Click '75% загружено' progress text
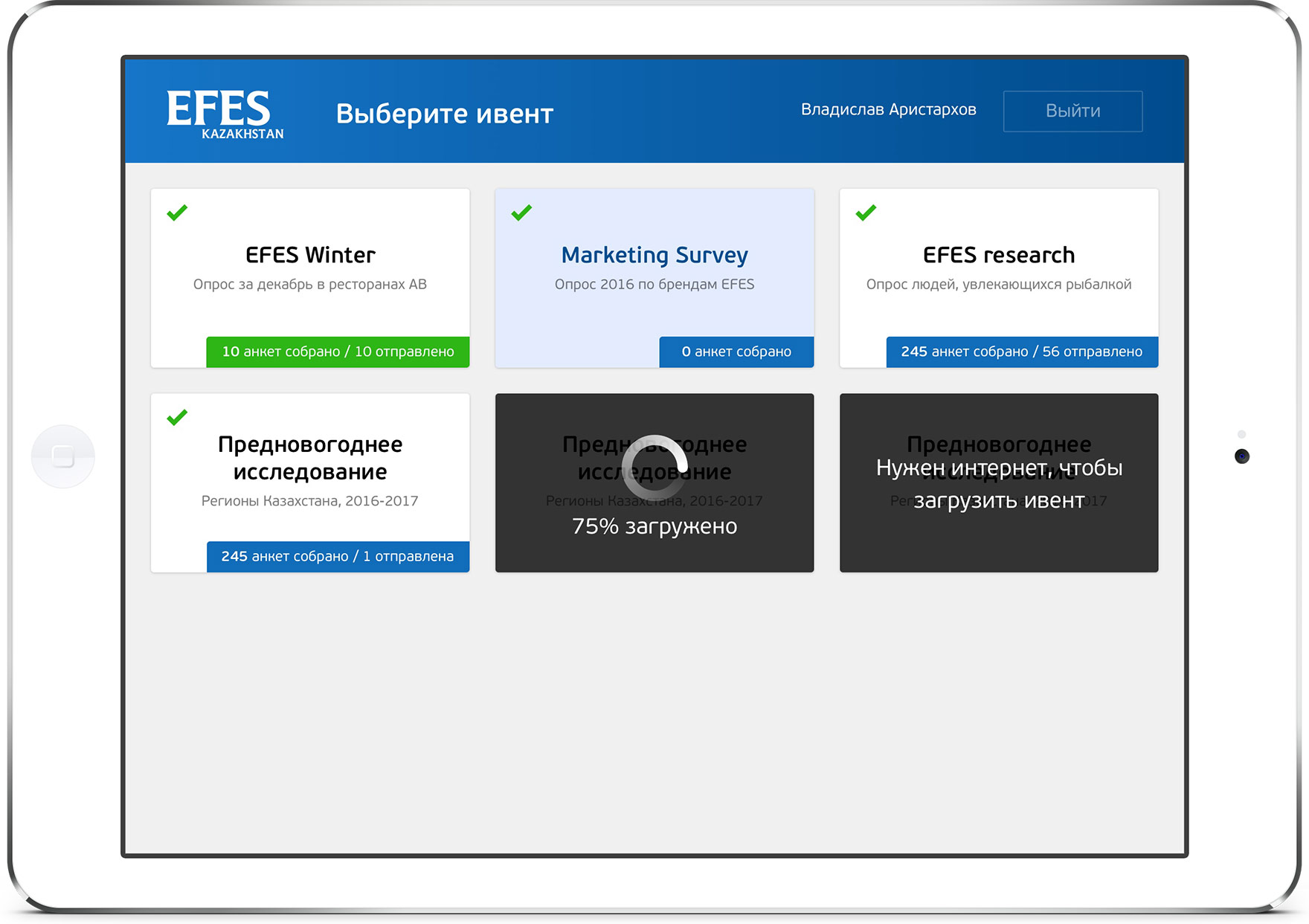The image size is (1309, 924). tap(654, 526)
